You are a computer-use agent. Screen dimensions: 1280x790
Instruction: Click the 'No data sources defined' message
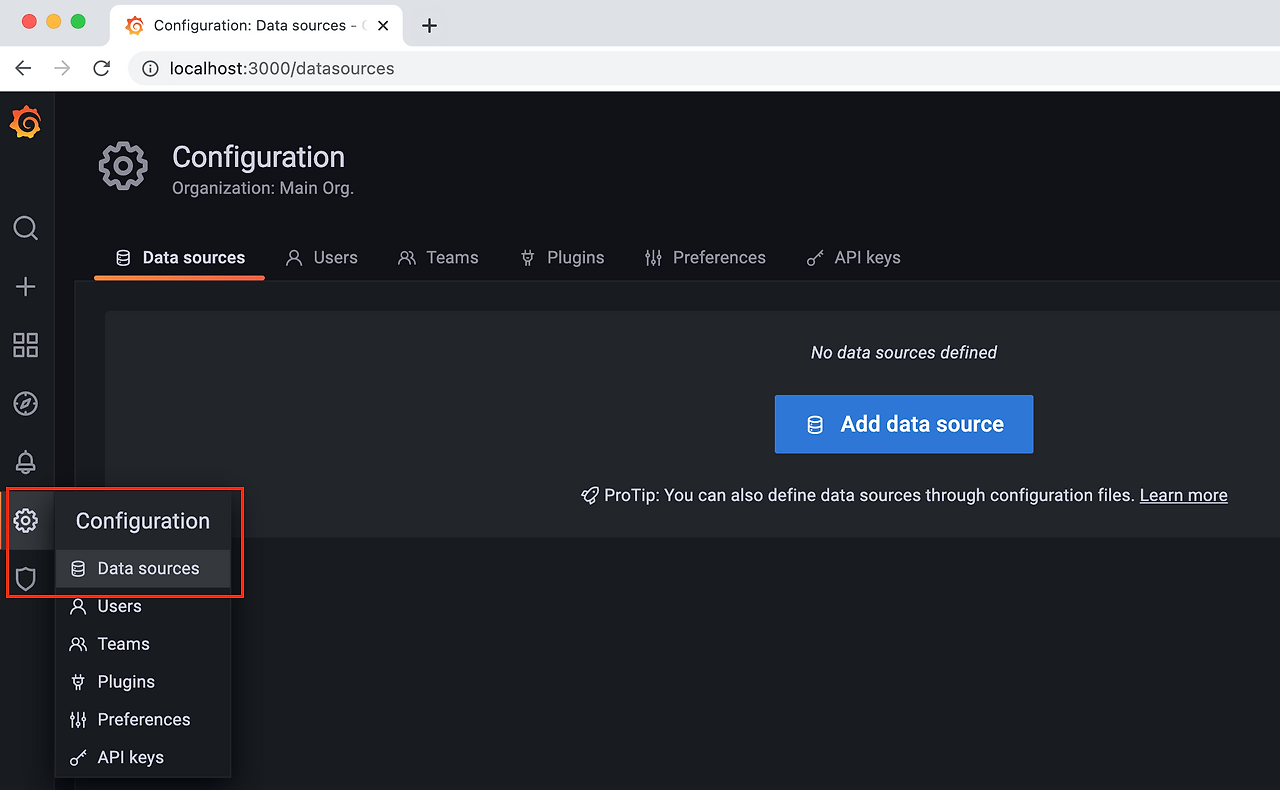(904, 352)
